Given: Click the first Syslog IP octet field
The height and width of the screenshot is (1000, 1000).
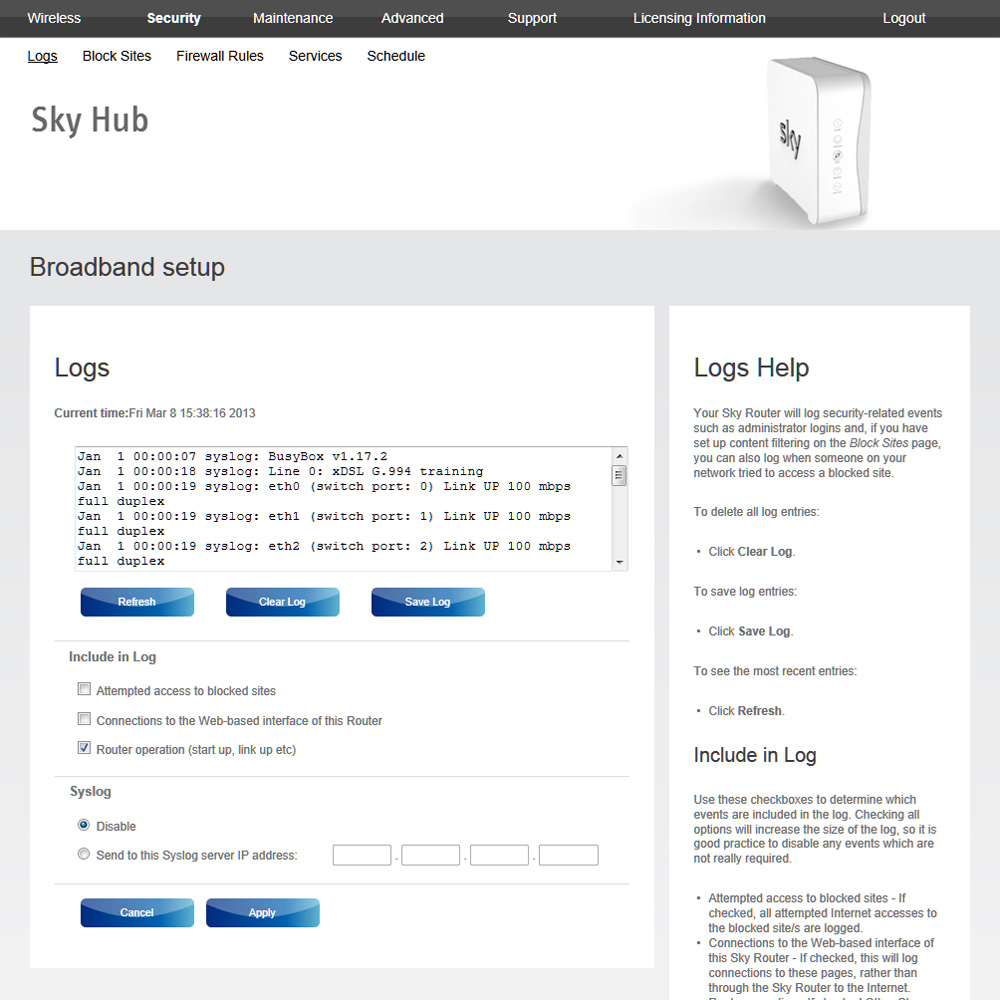Looking at the screenshot, I should pos(362,855).
